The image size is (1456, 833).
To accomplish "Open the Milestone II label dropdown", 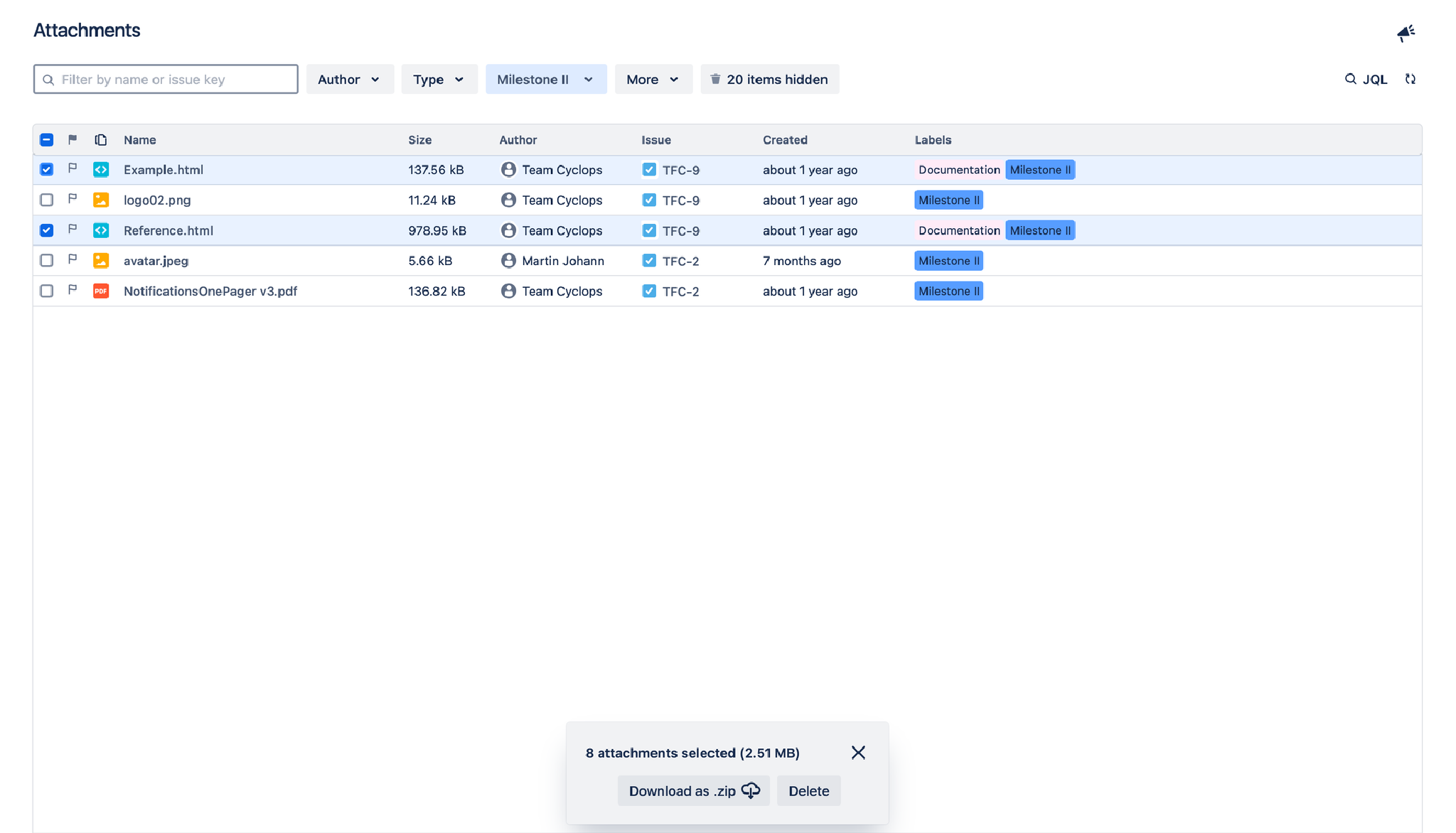I will (x=545, y=79).
